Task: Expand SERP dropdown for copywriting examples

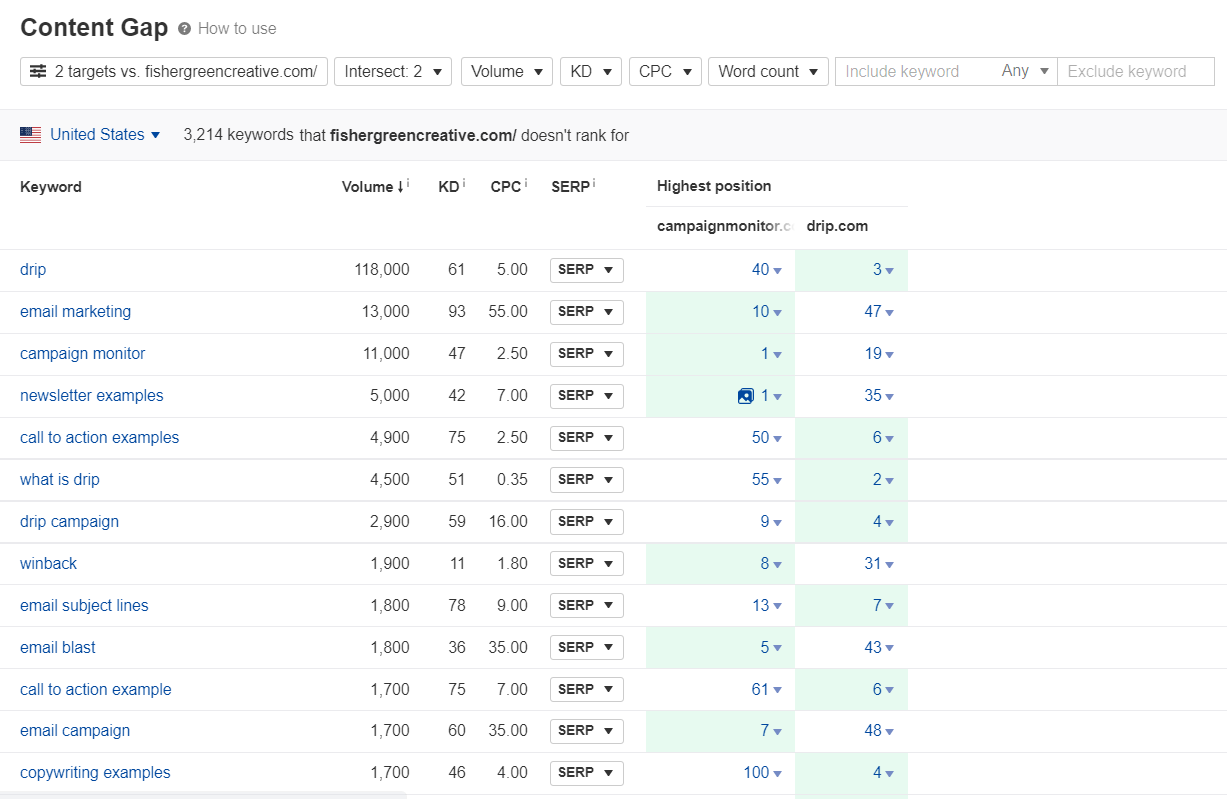Action: tap(587, 773)
